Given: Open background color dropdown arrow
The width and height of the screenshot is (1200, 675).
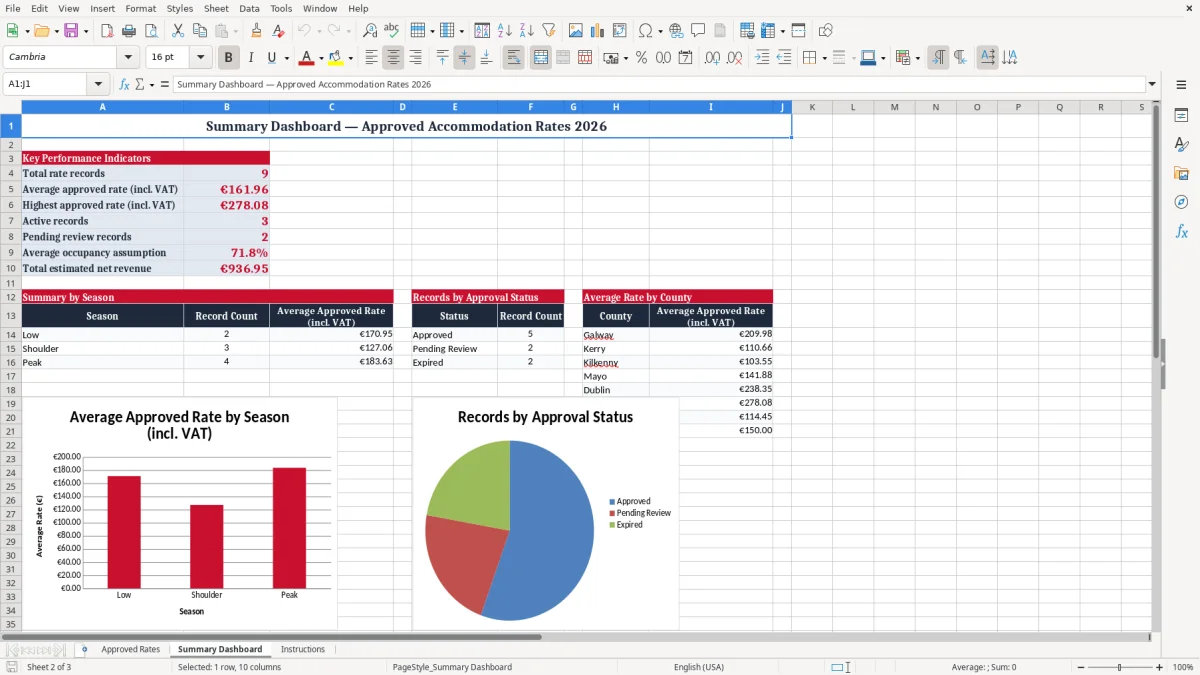Looking at the screenshot, I should click(350, 58).
